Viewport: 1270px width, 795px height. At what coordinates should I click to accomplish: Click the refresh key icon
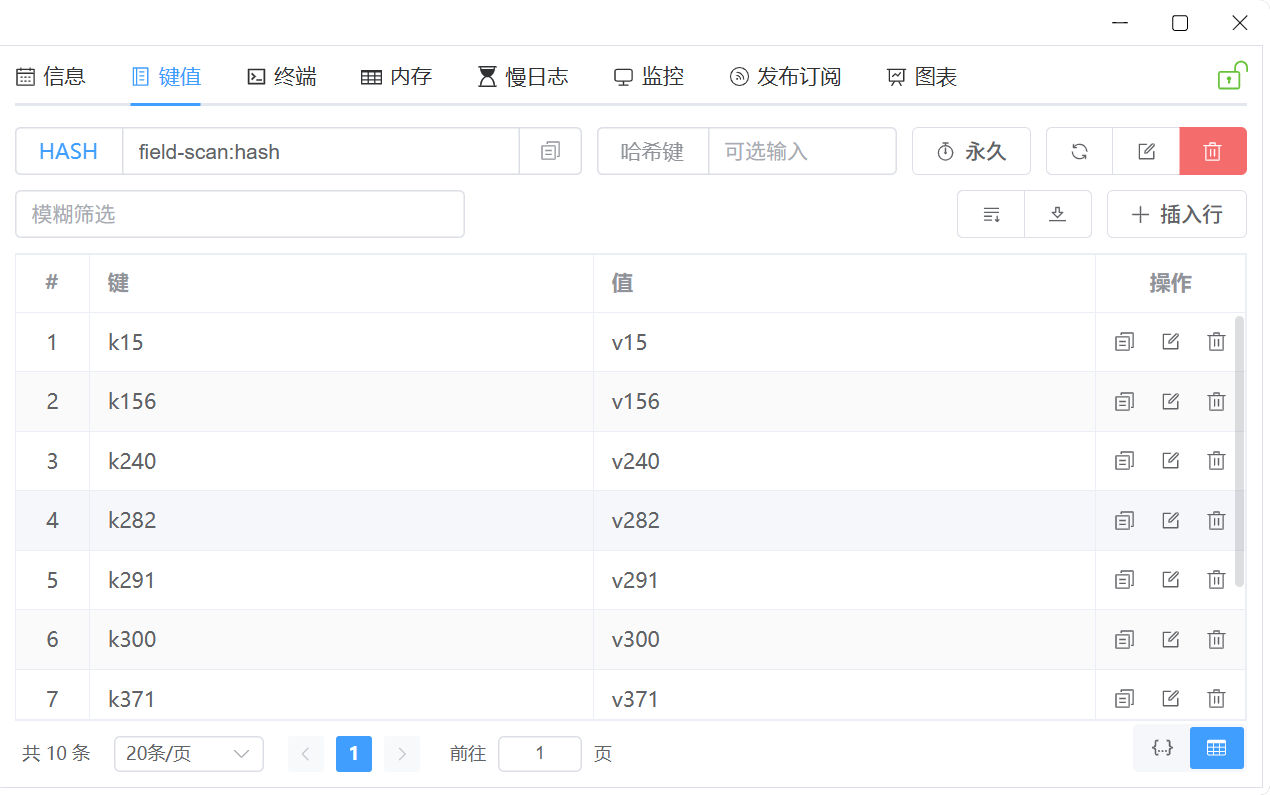(1079, 152)
